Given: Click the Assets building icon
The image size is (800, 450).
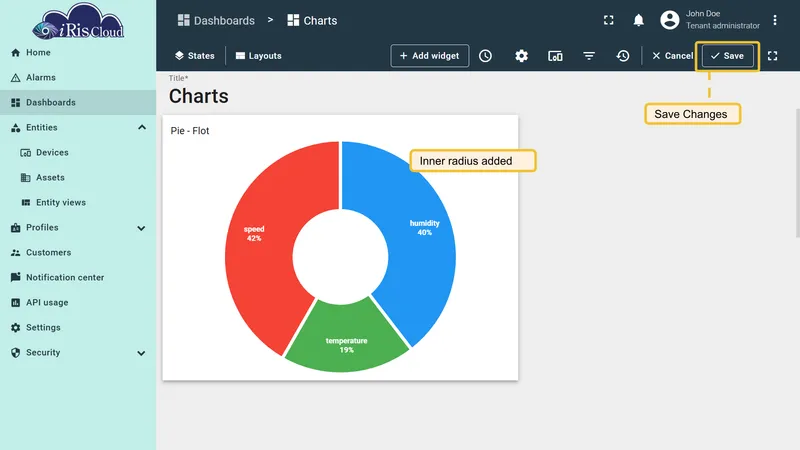Looking at the screenshot, I should tap(26, 178).
